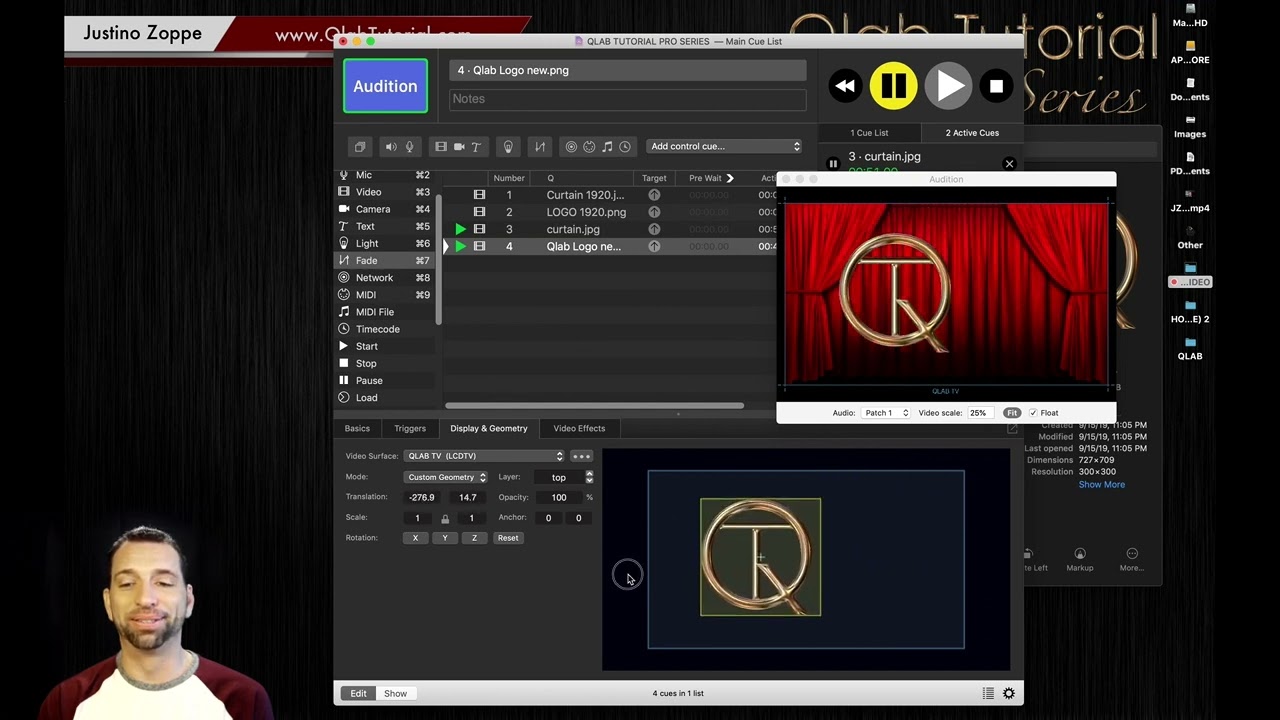Open the Video Surface dropdown

484,456
